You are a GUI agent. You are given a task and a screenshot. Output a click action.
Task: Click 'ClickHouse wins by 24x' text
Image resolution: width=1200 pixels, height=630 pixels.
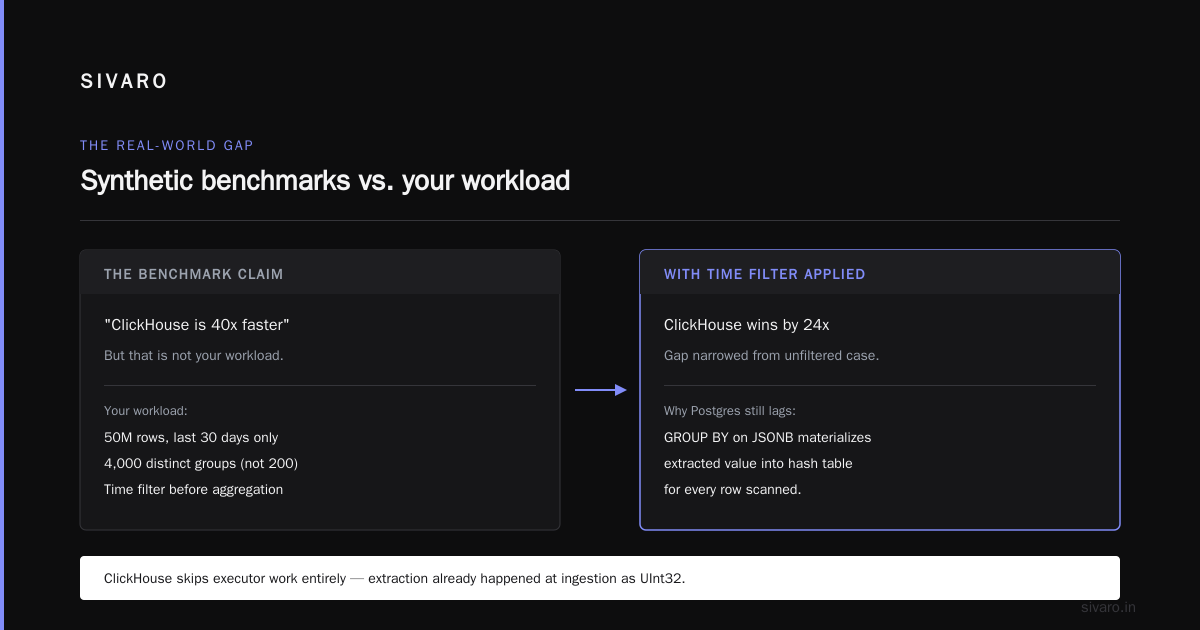(x=747, y=325)
